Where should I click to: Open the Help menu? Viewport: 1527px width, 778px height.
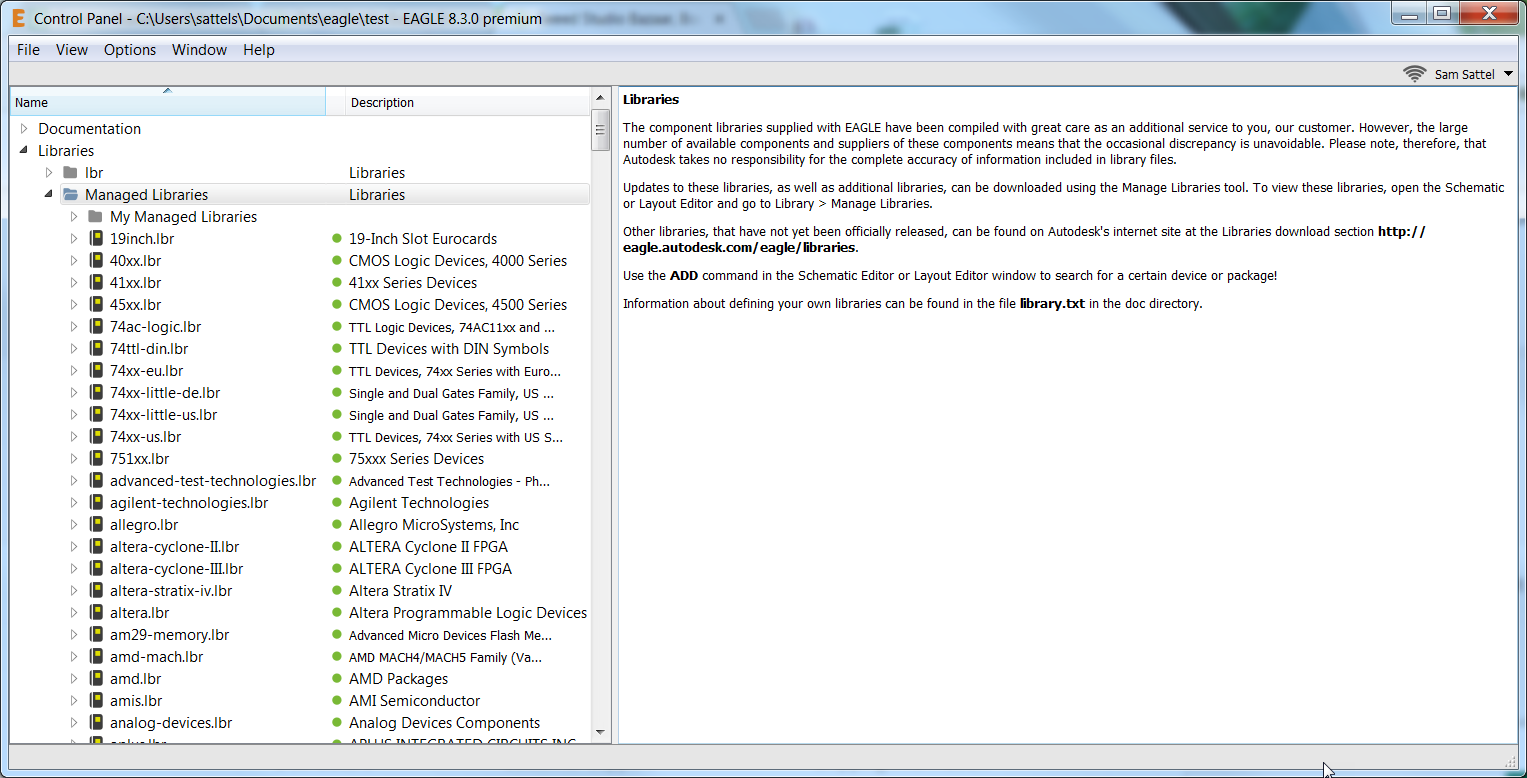[x=259, y=50]
